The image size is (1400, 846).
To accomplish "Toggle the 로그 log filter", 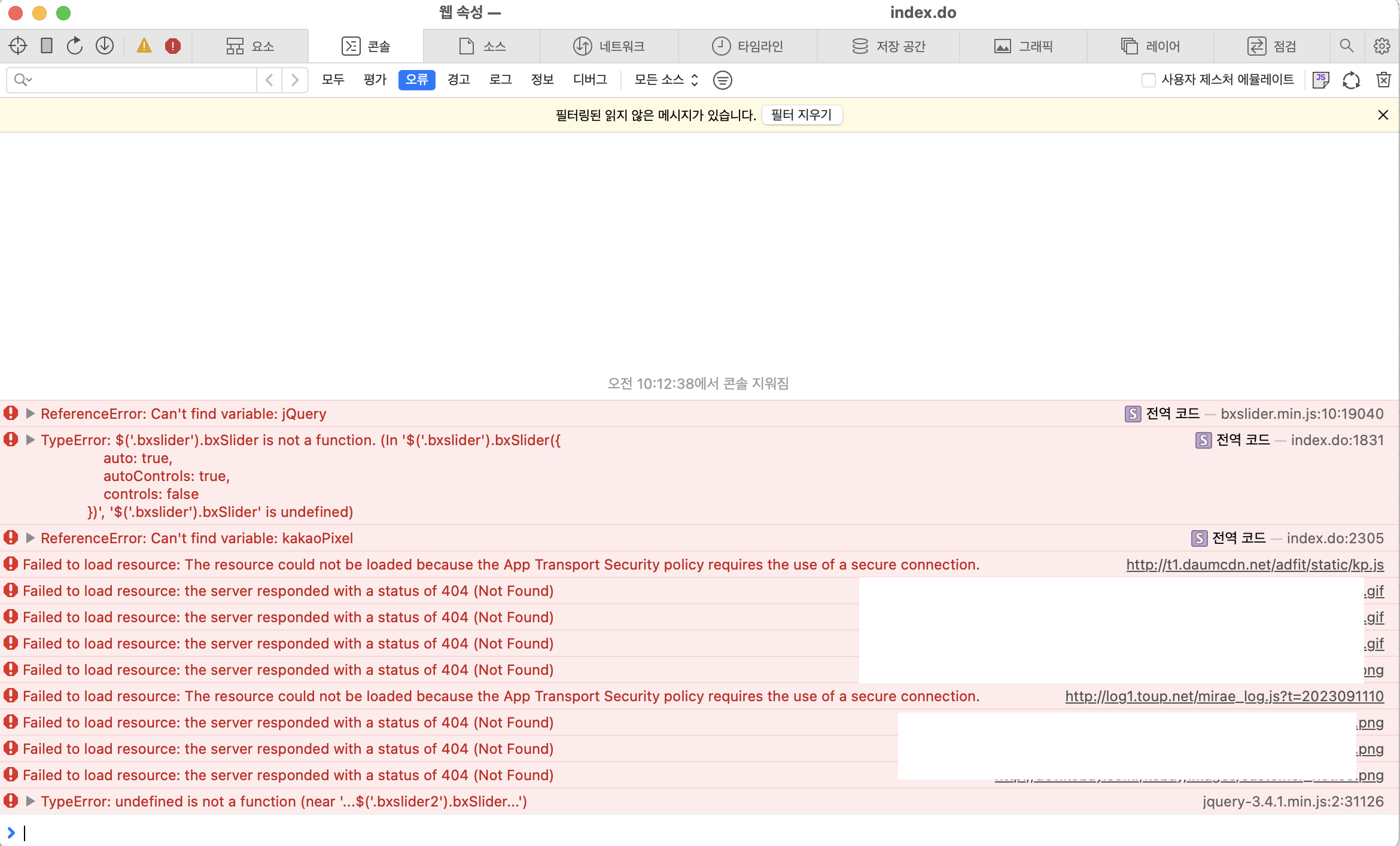I will point(500,80).
